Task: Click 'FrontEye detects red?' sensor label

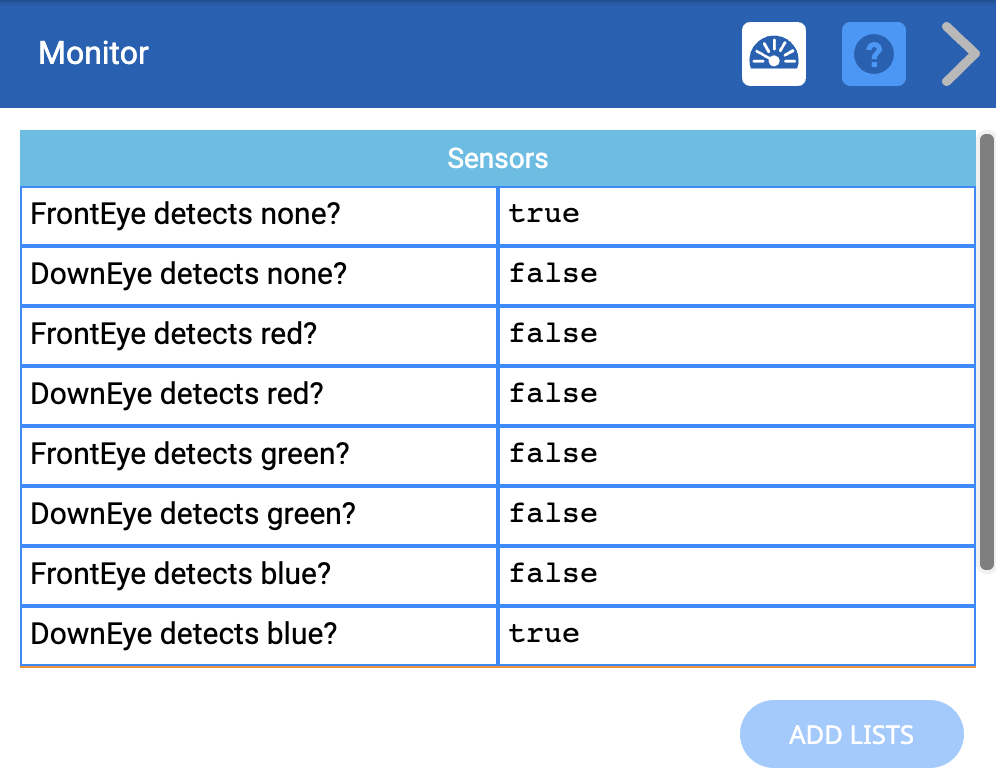Action: [x=174, y=334]
